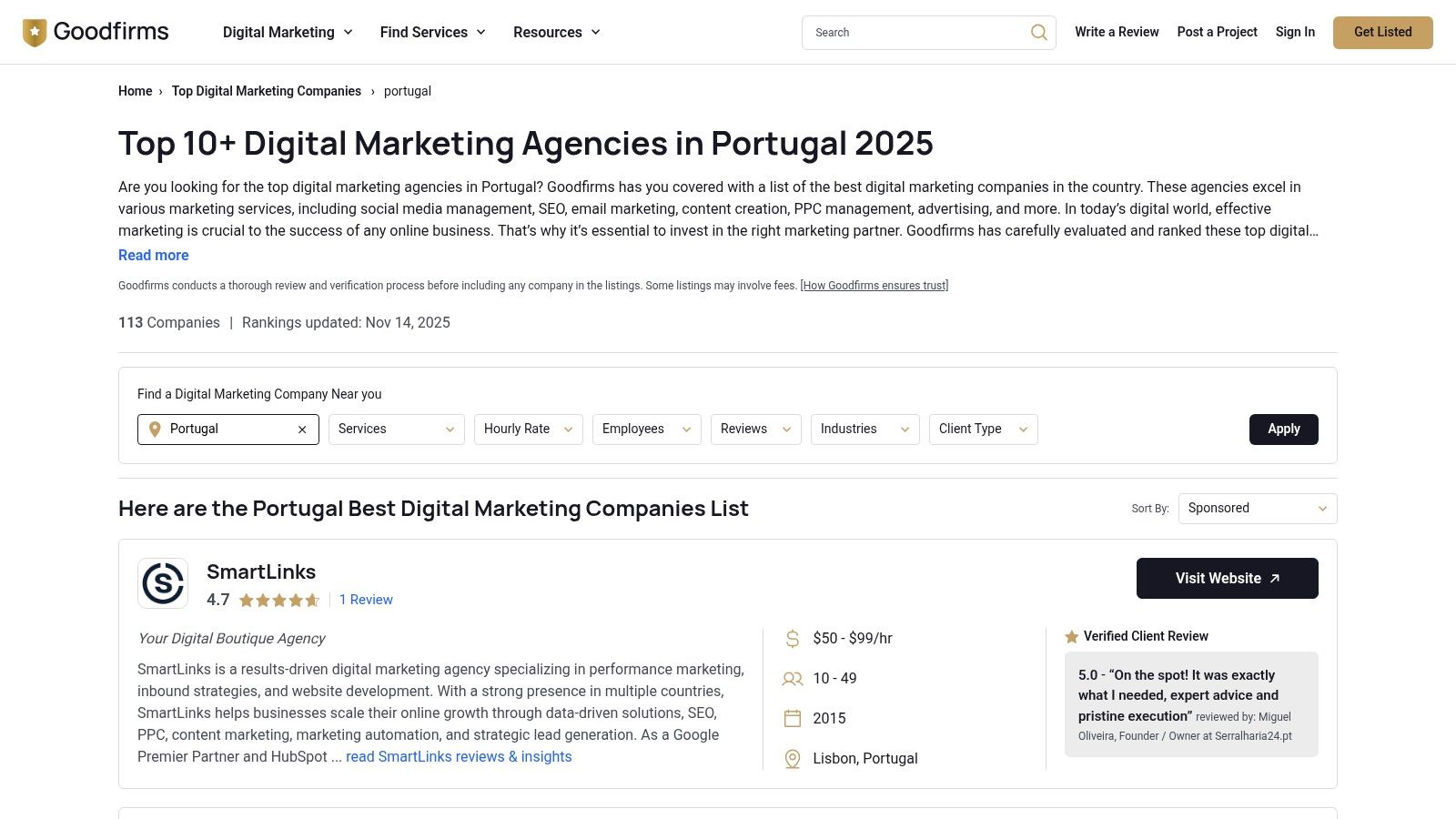The image size is (1456, 819).
Task: Open the 1 Review link for SmartLinks
Action: (366, 599)
